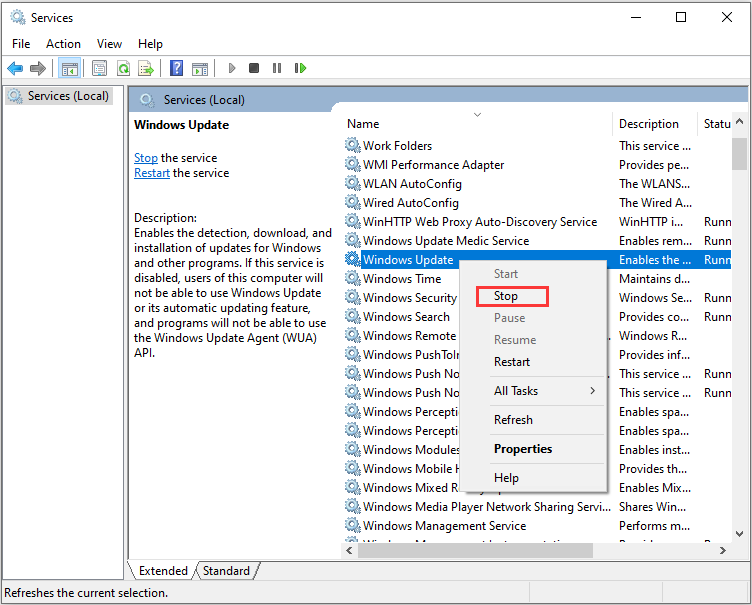Open the File menu
The height and width of the screenshot is (605, 752).
pyautogui.click(x=21, y=44)
